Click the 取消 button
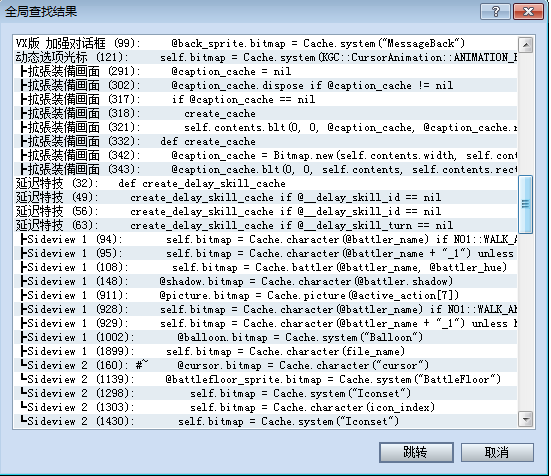This screenshot has width=551, height=476. [497, 452]
